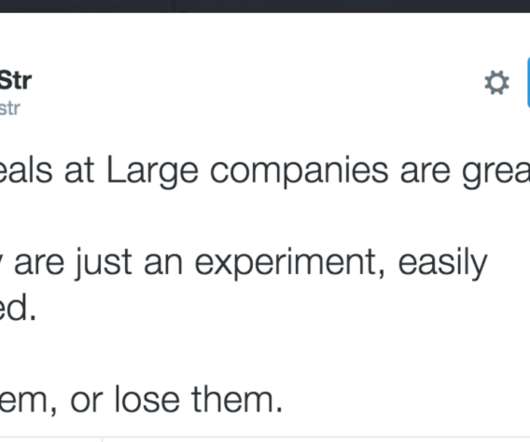Click the word "lose" in last line
The image size is (530, 442).
[x=147, y=399]
